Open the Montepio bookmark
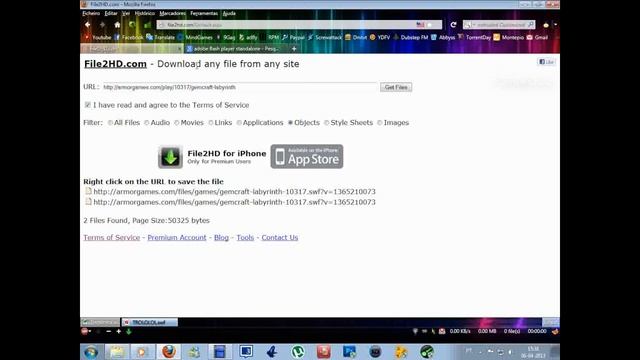 click(x=509, y=38)
